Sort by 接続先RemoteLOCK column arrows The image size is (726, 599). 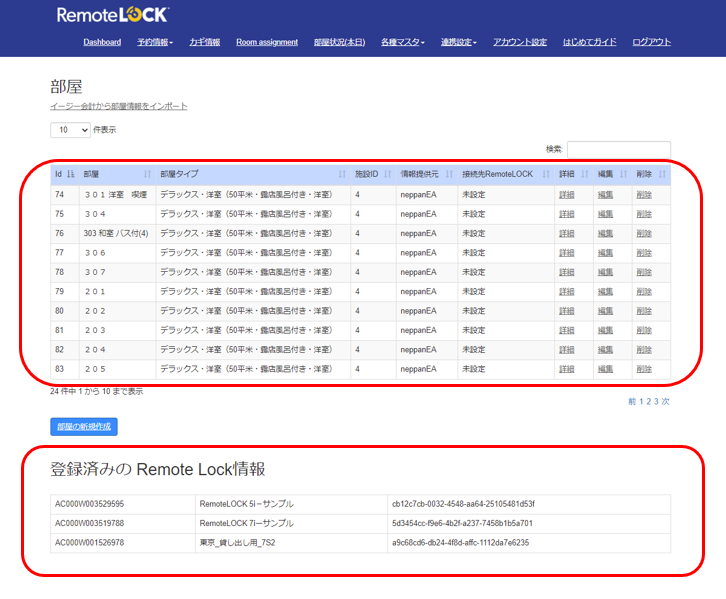546,174
